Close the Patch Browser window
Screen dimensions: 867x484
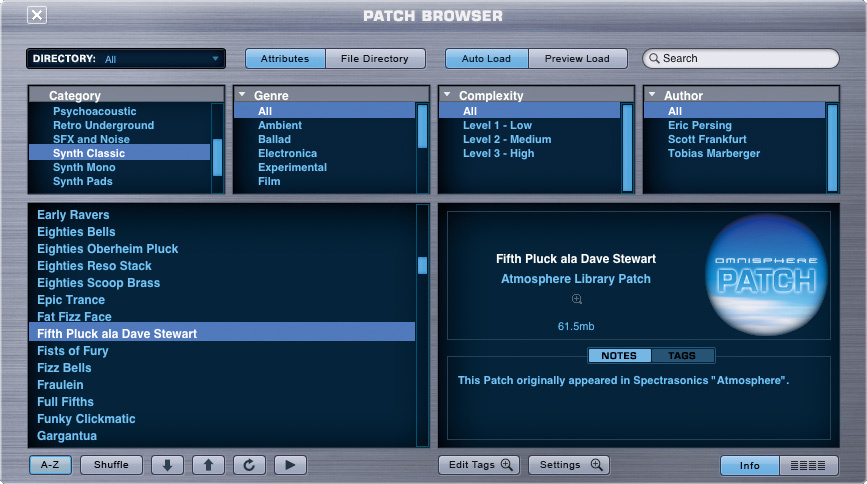(37, 15)
